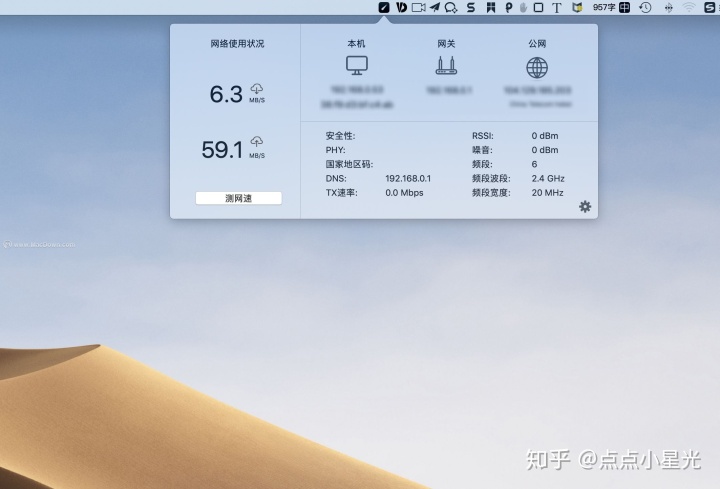Open the VD logo menu bar icon
This screenshot has width=720, height=489.
pyautogui.click(x=401, y=7)
